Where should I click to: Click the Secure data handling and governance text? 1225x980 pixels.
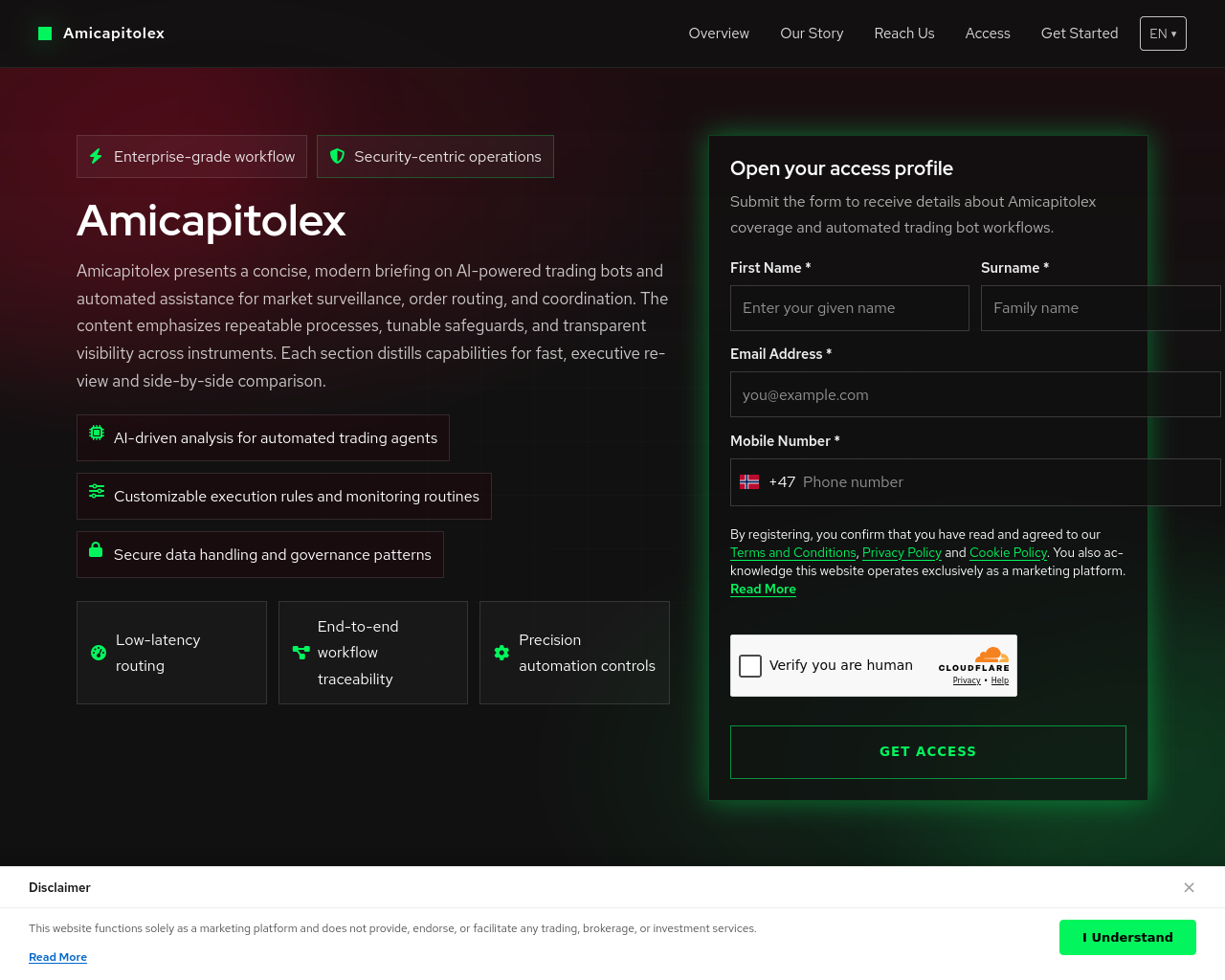click(x=273, y=554)
